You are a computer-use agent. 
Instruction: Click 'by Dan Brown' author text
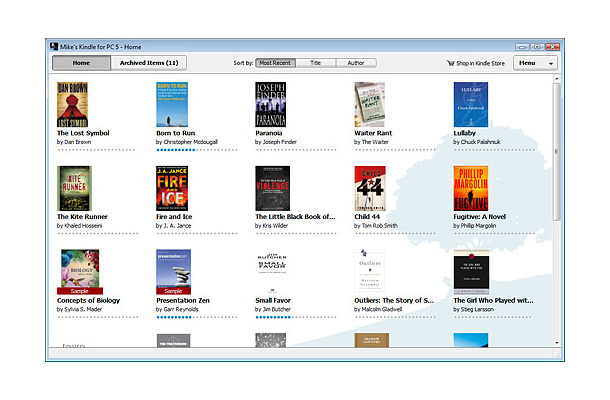[x=74, y=142]
